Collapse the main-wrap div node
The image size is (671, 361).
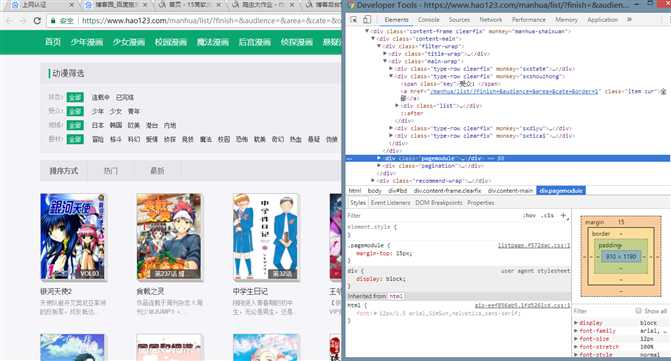coord(385,61)
